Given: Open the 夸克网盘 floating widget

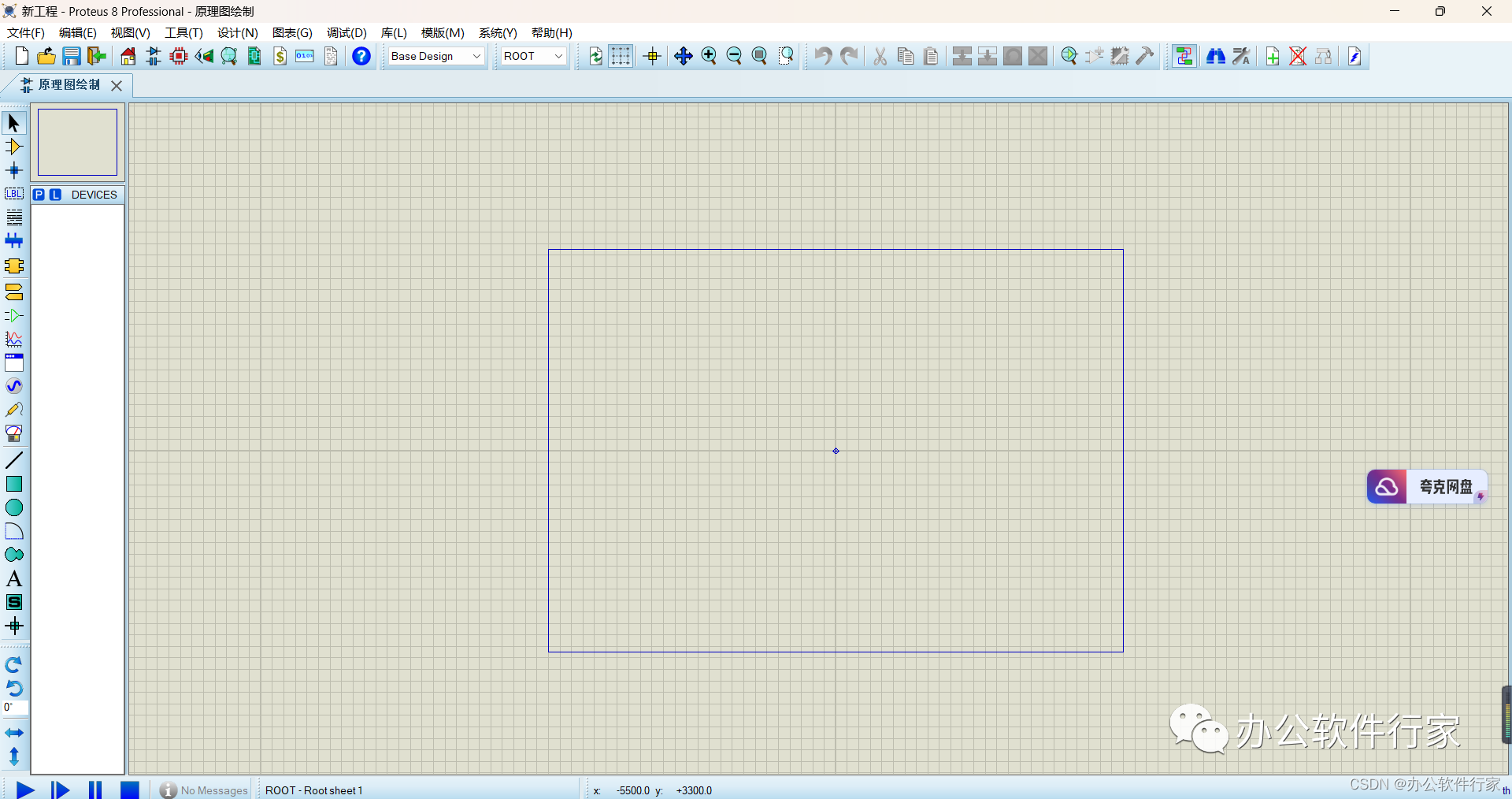Looking at the screenshot, I should (1427, 487).
